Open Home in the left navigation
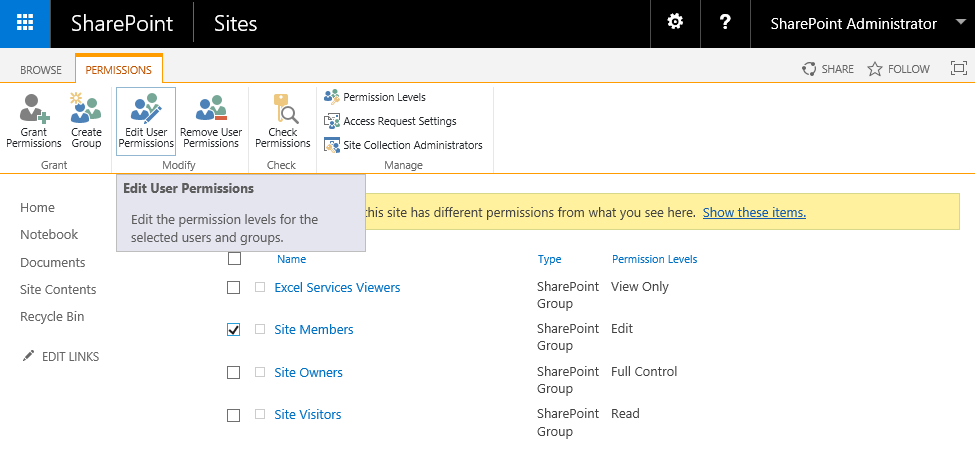 pyautogui.click(x=37, y=208)
